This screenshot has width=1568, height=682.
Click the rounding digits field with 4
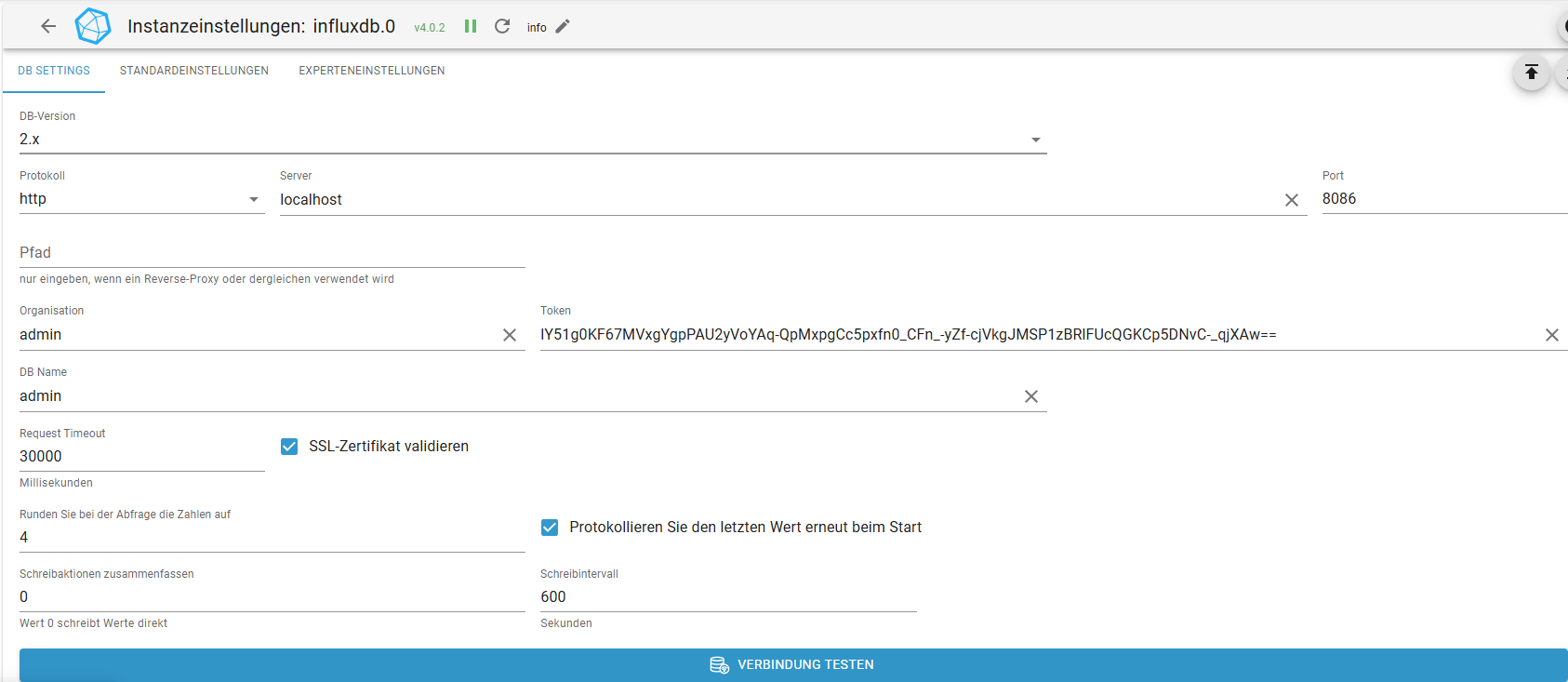pyautogui.click(x=272, y=538)
